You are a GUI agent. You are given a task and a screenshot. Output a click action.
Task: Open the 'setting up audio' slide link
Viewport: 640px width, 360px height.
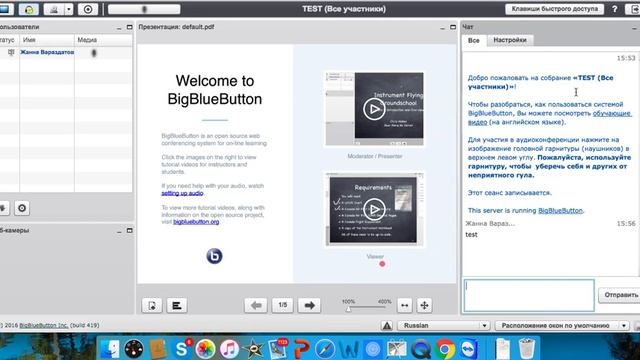tap(182, 193)
